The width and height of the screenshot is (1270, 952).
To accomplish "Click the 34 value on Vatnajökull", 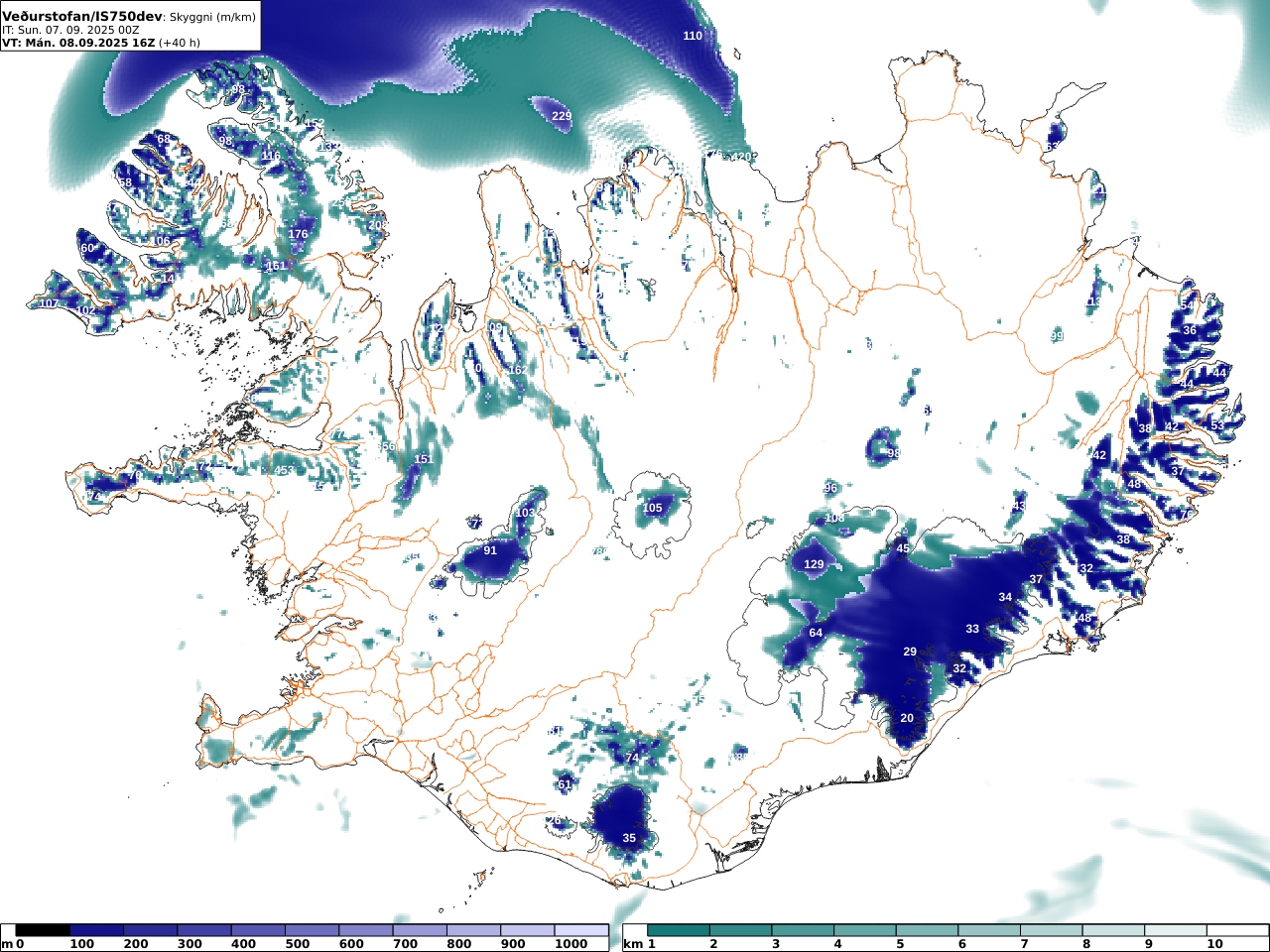I will pyautogui.click(x=1005, y=597).
